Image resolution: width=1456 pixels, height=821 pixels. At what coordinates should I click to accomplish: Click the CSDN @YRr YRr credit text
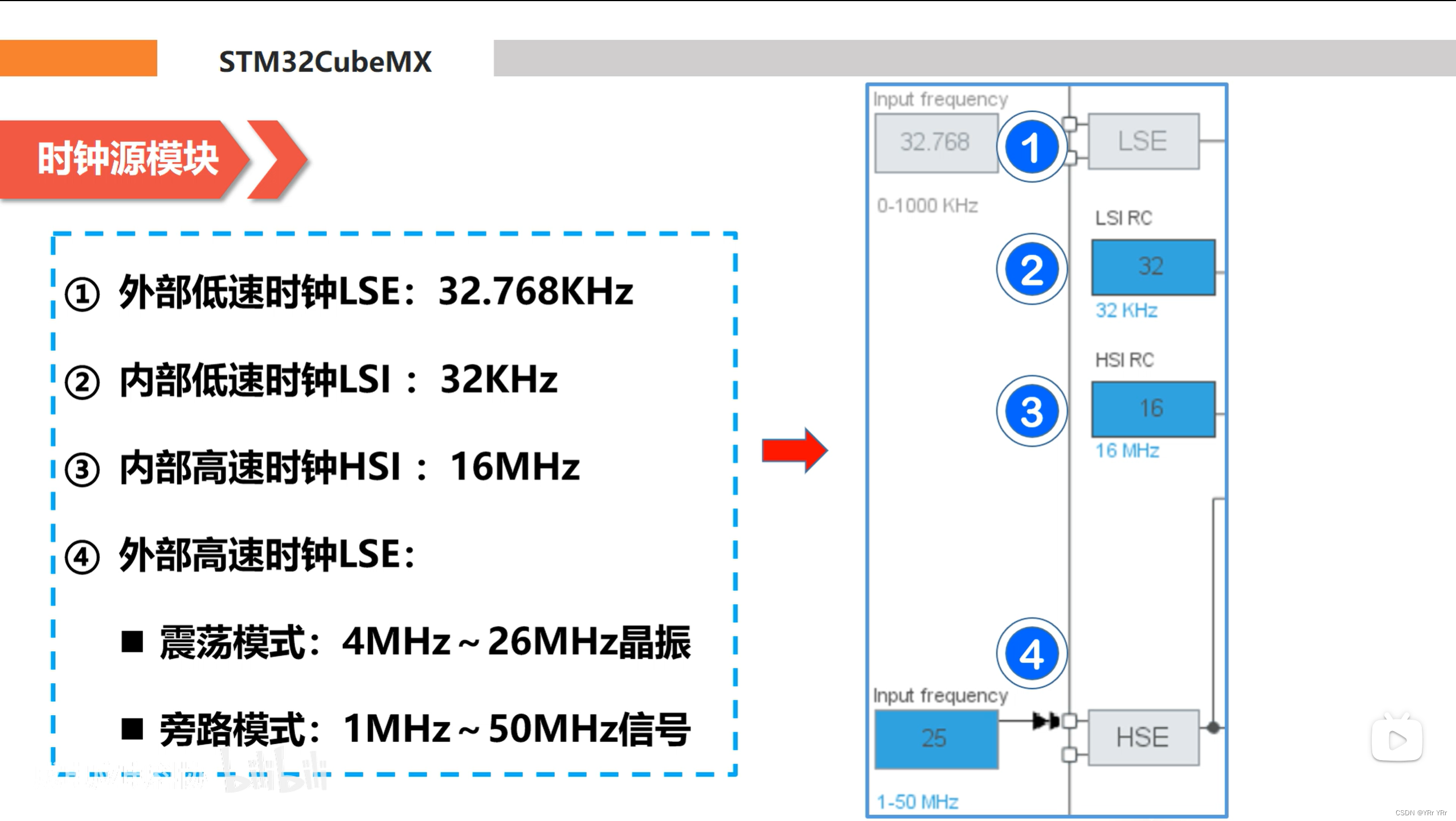pyautogui.click(x=1421, y=813)
